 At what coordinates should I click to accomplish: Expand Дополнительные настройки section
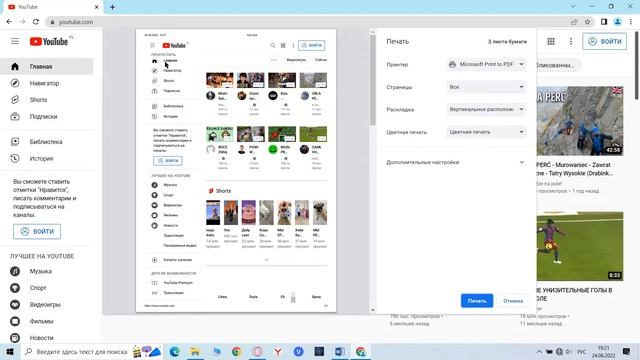pos(456,162)
